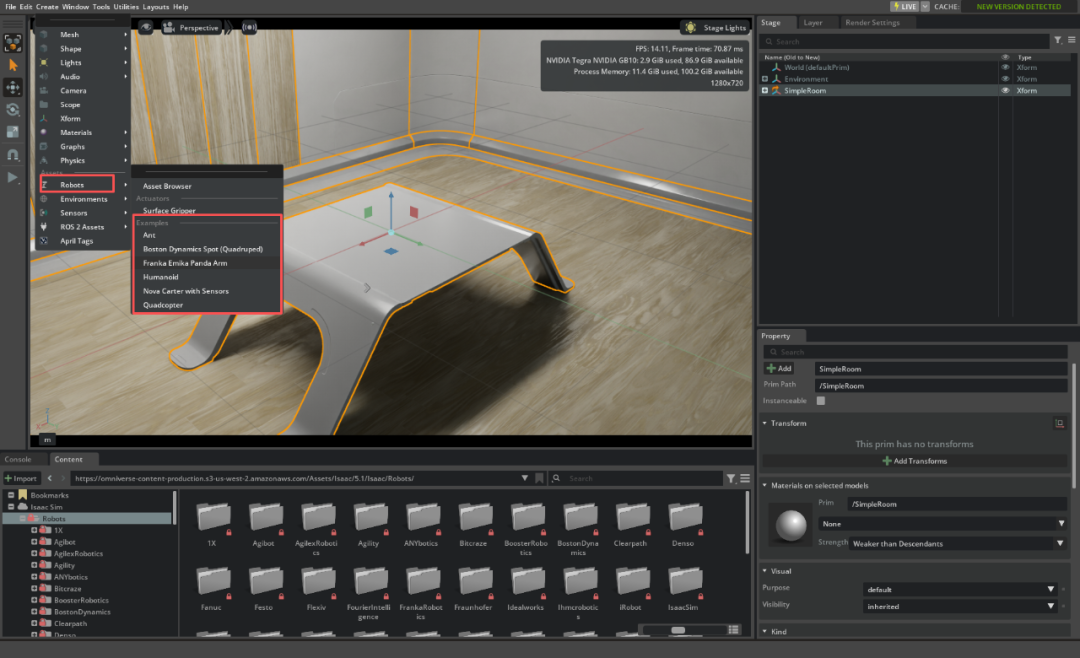Activate the Scale tool in toolbar
The width and height of the screenshot is (1080, 658).
(12, 132)
